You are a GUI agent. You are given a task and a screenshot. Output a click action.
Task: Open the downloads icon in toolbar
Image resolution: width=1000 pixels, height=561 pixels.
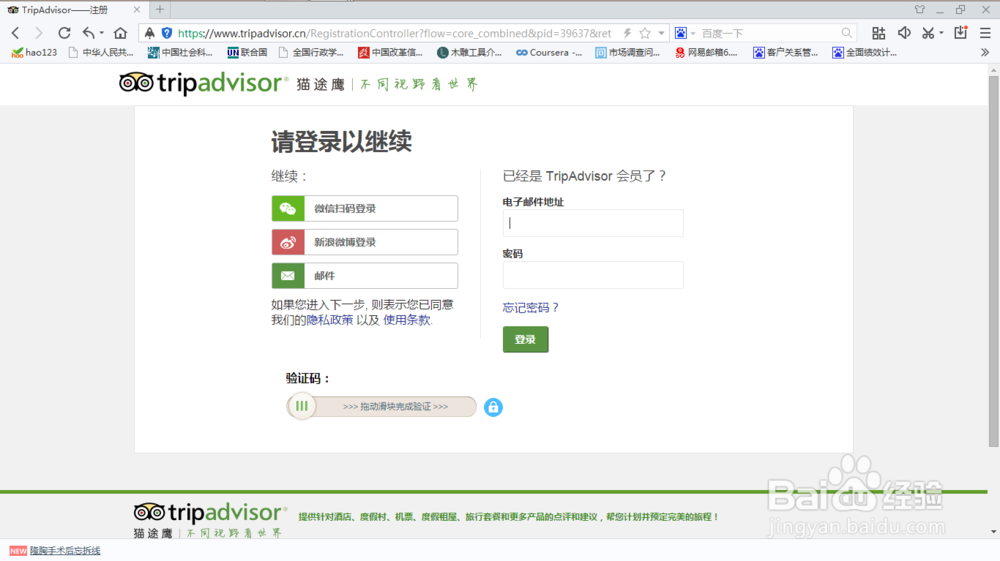(960, 33)
